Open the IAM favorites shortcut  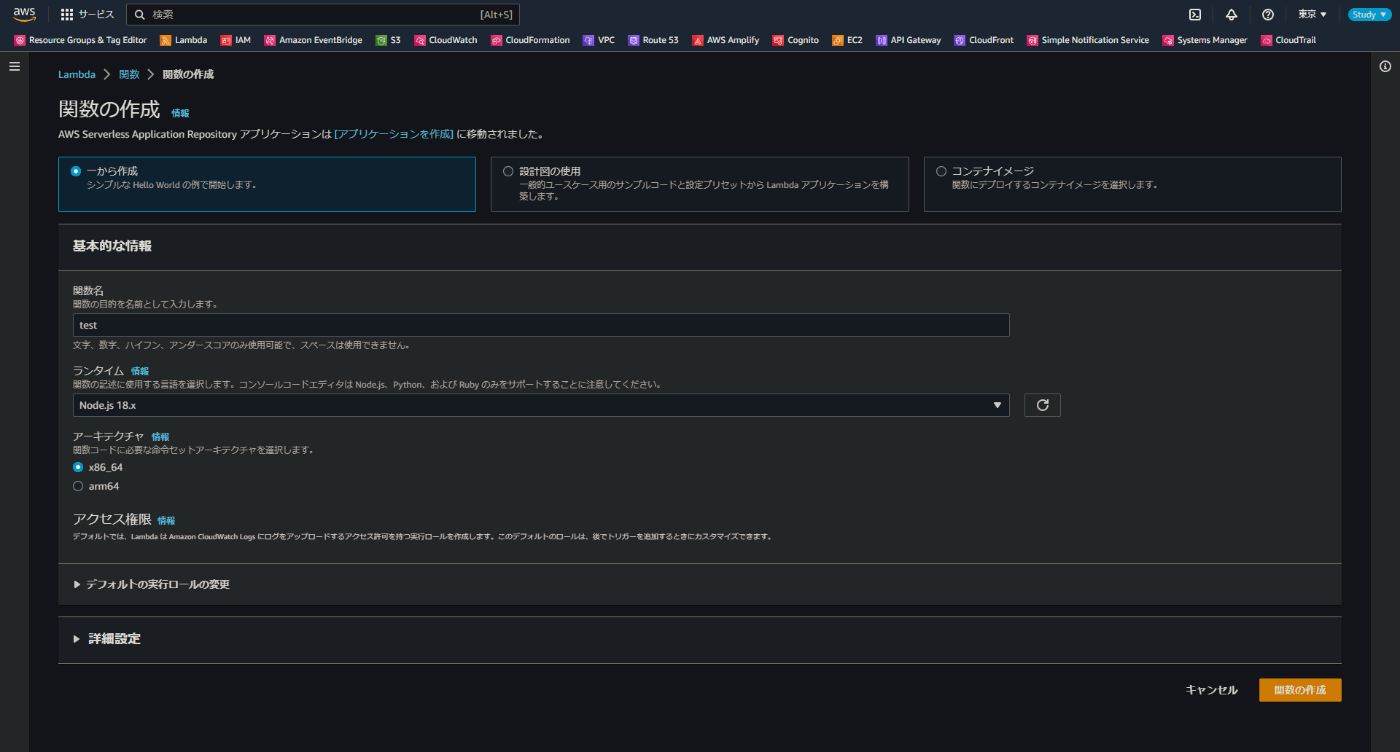click(x=235, y=40)
